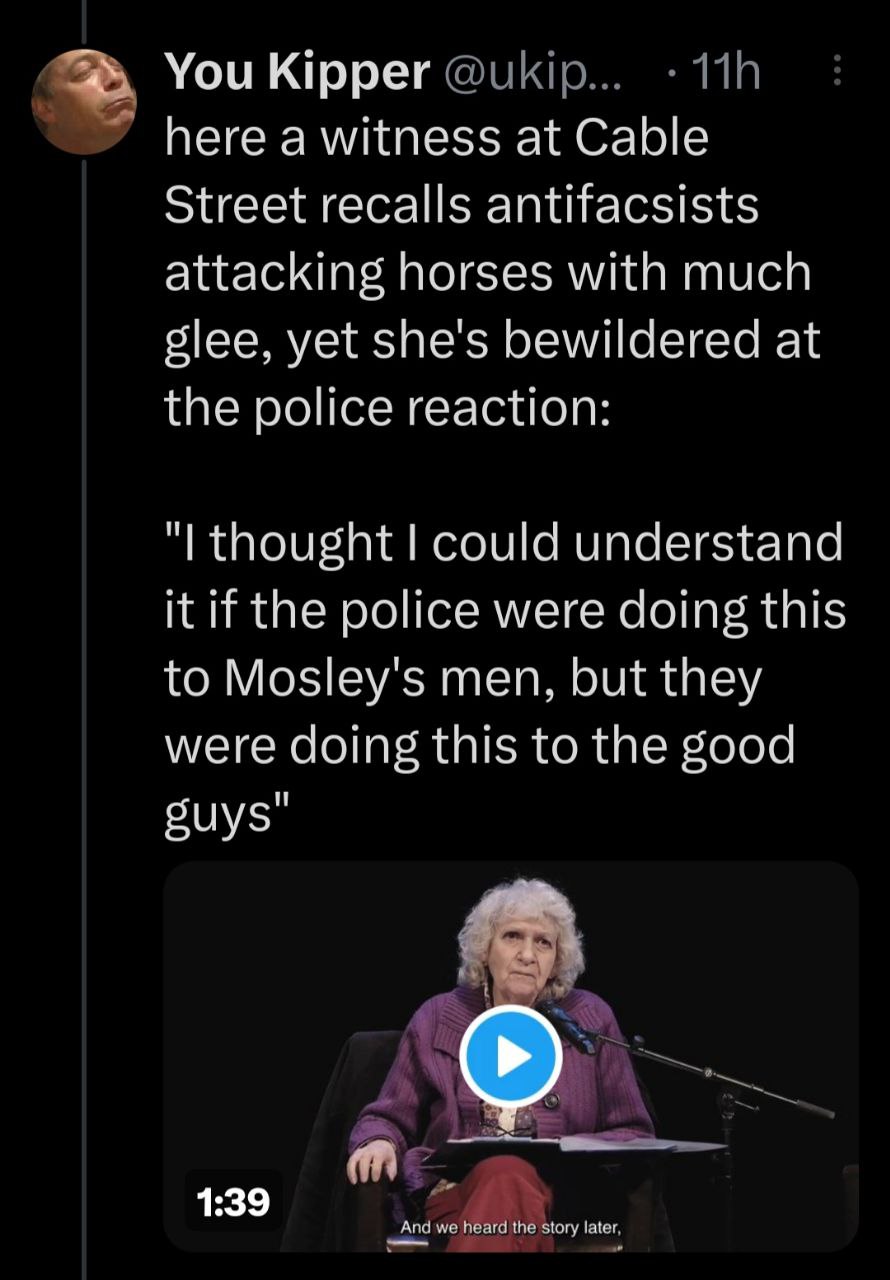This screenshot has height=1280, width=890.
Task: Click the thread connector line below the avatar
Action: coord(84,700)
